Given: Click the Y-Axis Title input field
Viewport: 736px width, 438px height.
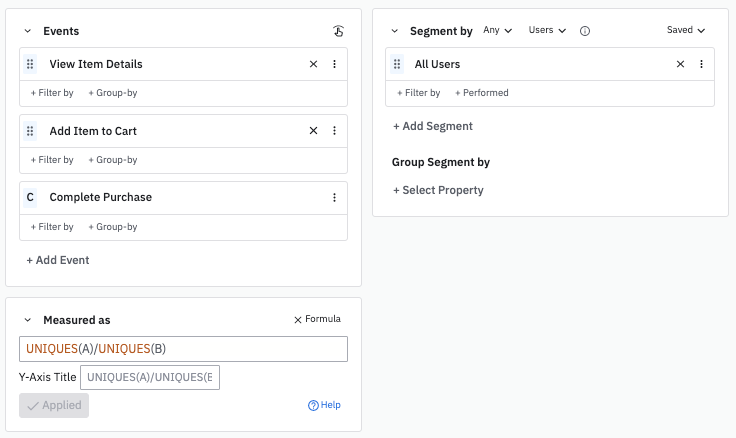Looking at the screenshot, I should coord(149,377).
